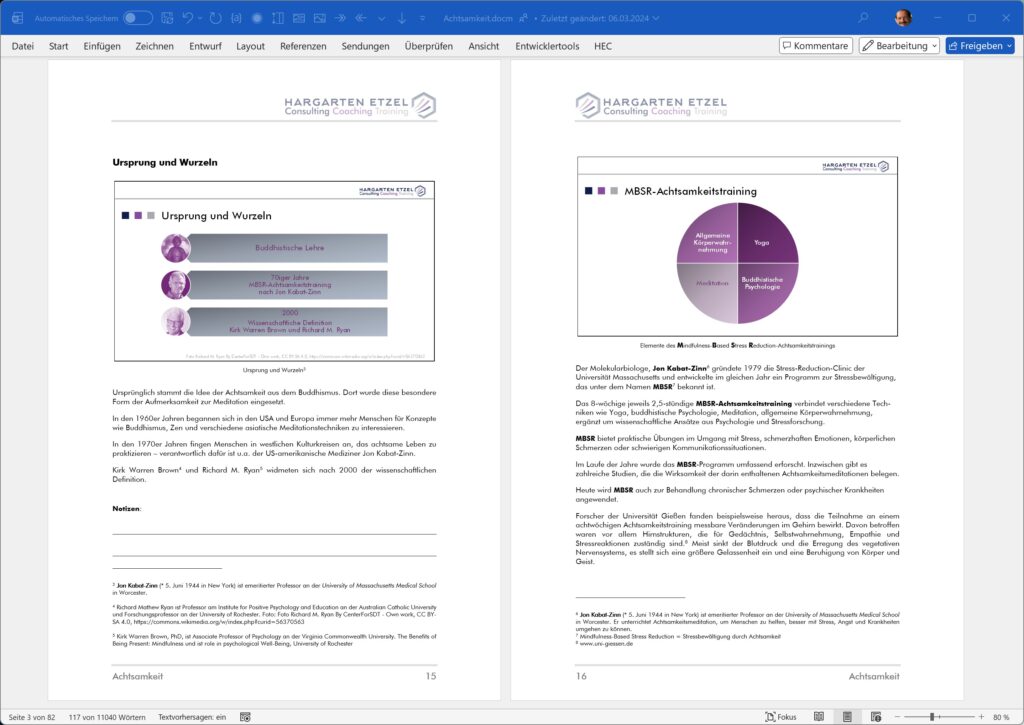Click the user profile picture

pyautogui.click(x=904, y=18)
